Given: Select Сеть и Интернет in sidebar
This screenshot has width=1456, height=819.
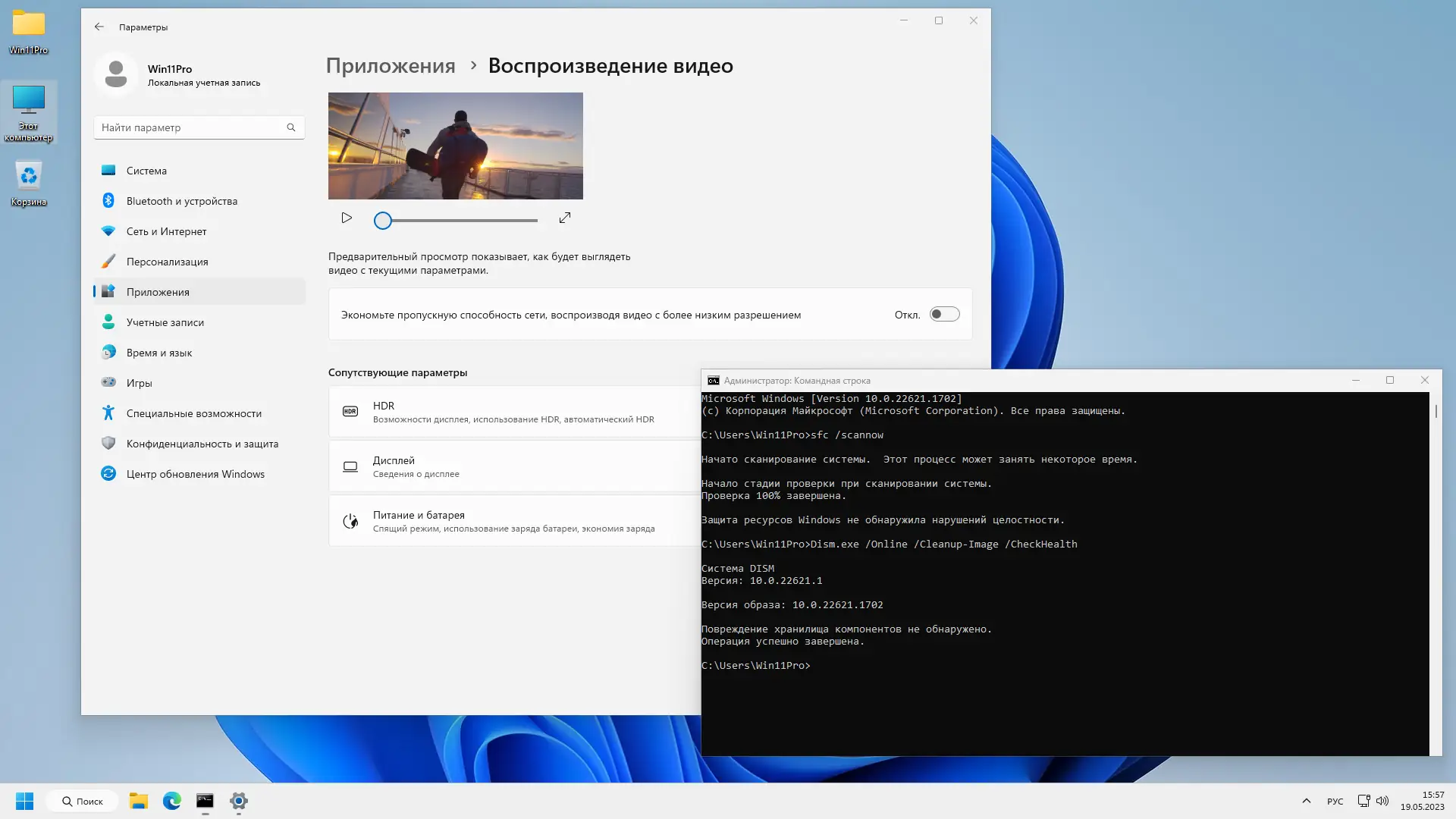Looking at the screenshot, I should point(166,231).
